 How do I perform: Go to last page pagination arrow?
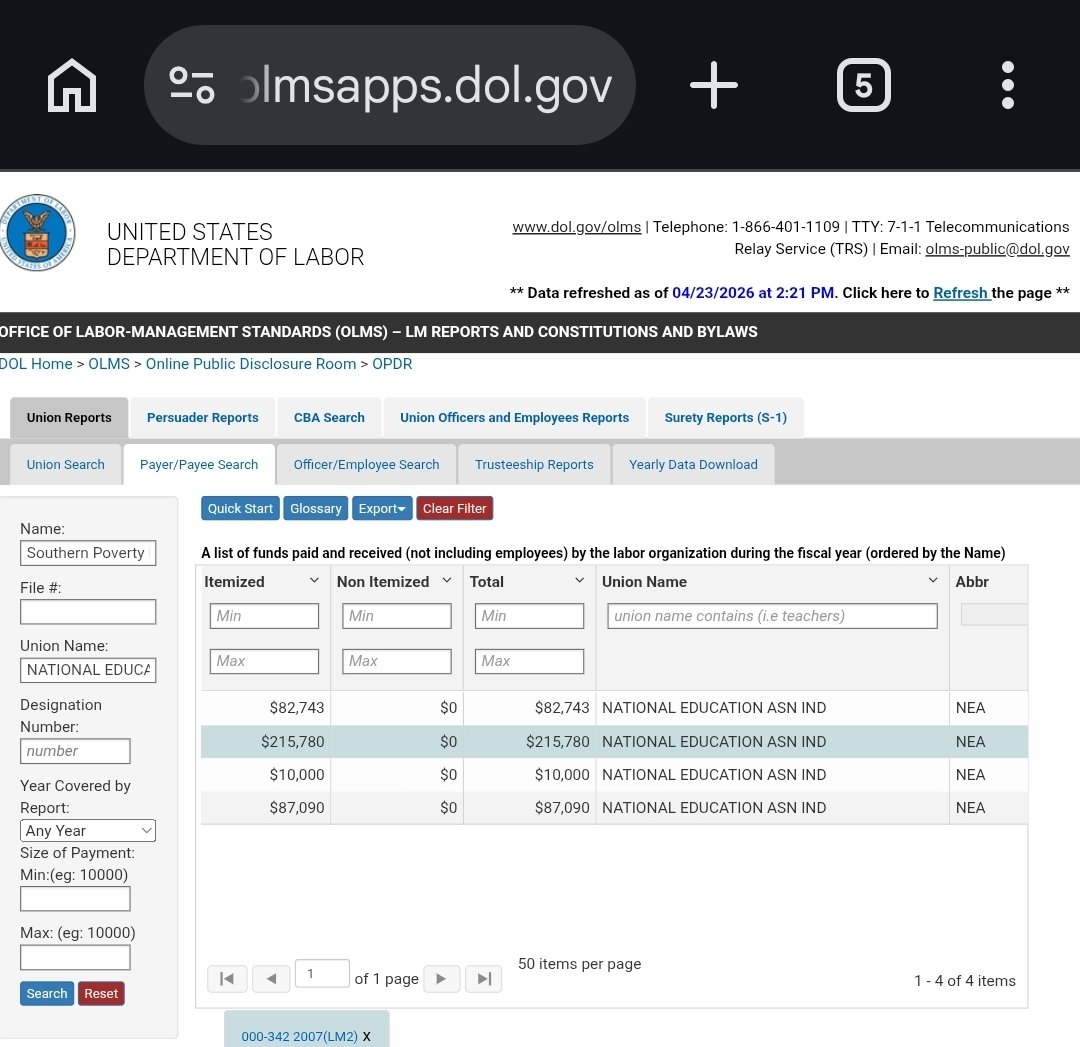484,979
